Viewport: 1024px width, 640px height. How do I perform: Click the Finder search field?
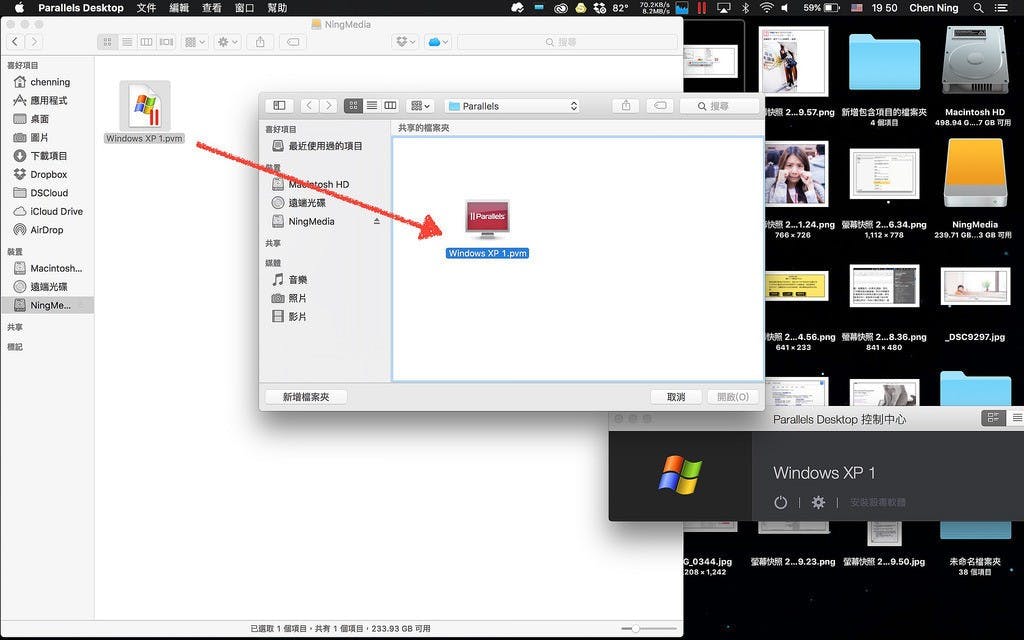tap(567, 42)
